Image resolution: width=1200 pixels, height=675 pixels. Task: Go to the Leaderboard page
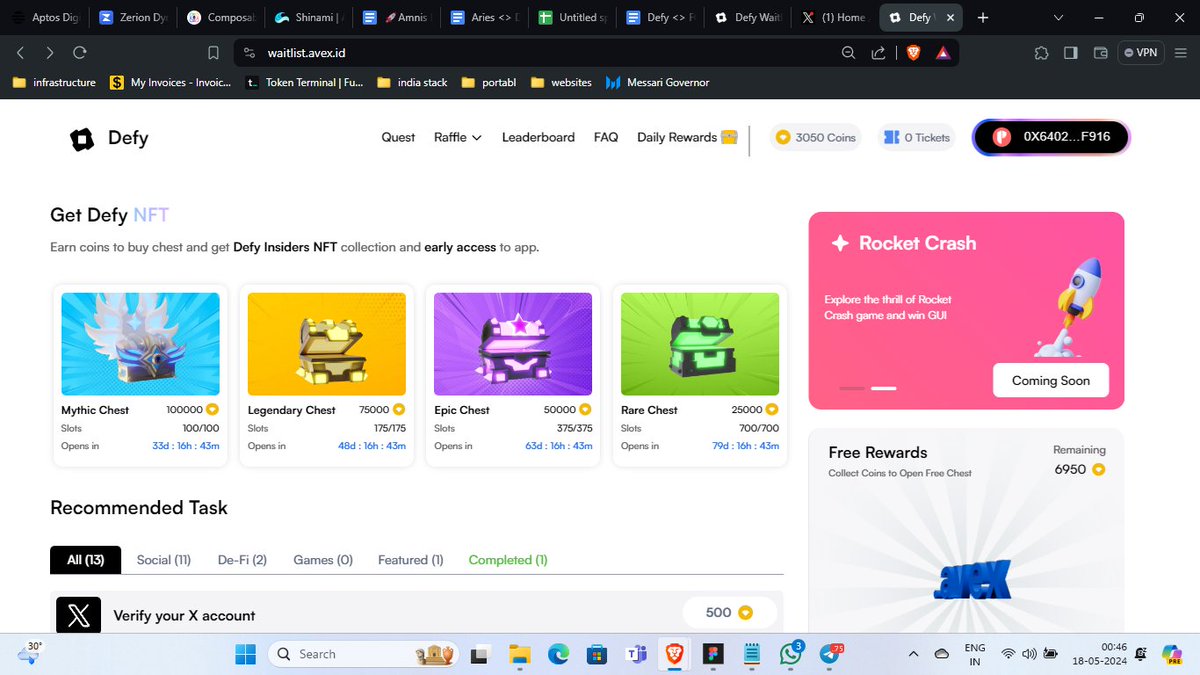pyautogui.click(x=538, y=138)
